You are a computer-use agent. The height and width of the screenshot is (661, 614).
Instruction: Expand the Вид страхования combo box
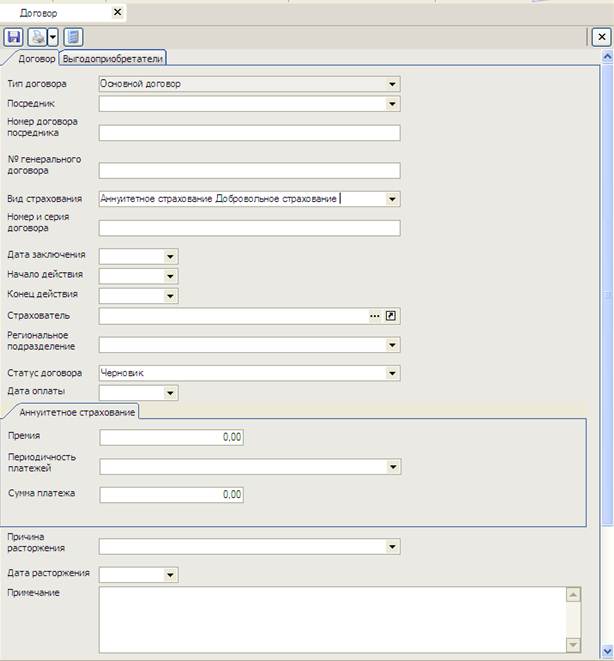point(393,199)
